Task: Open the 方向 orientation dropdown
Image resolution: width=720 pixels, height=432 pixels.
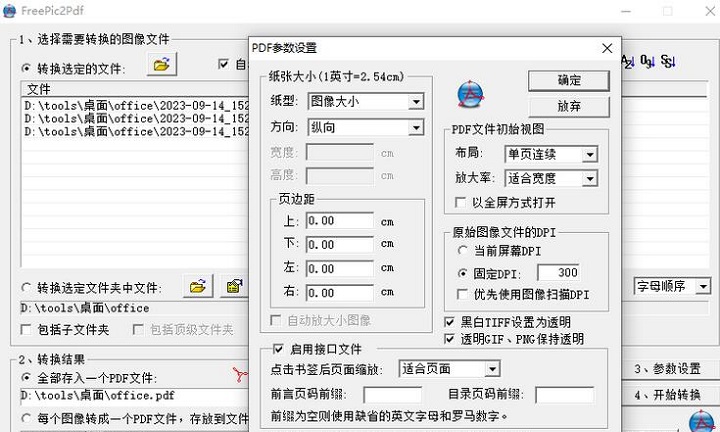Action: tap(416, 128)
